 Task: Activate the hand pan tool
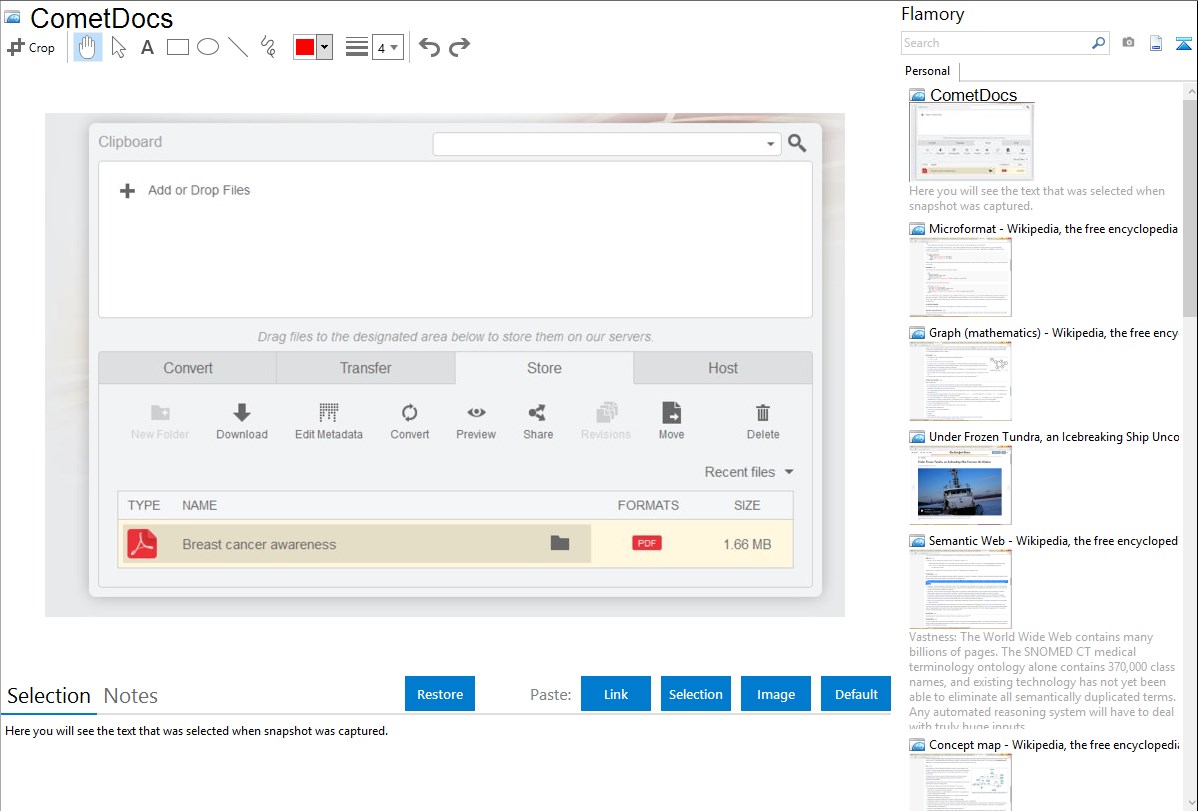click(x=87, y=47)
